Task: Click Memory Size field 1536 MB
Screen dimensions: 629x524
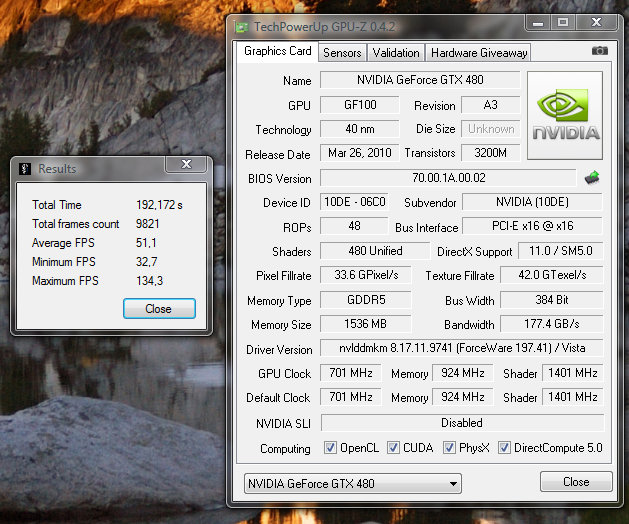Action: [x=366, y=324]
